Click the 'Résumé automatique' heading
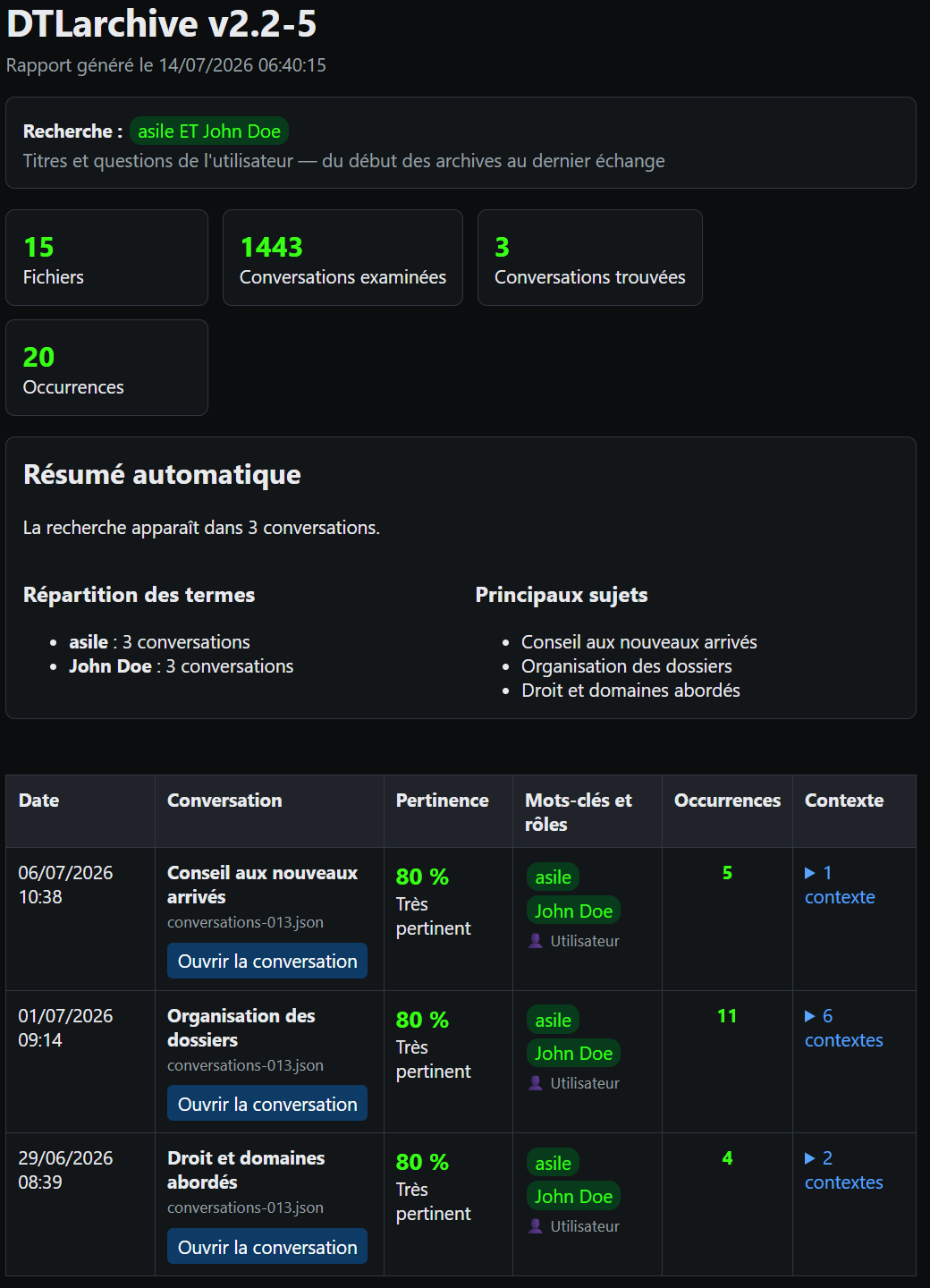 (x=162, y=474)
